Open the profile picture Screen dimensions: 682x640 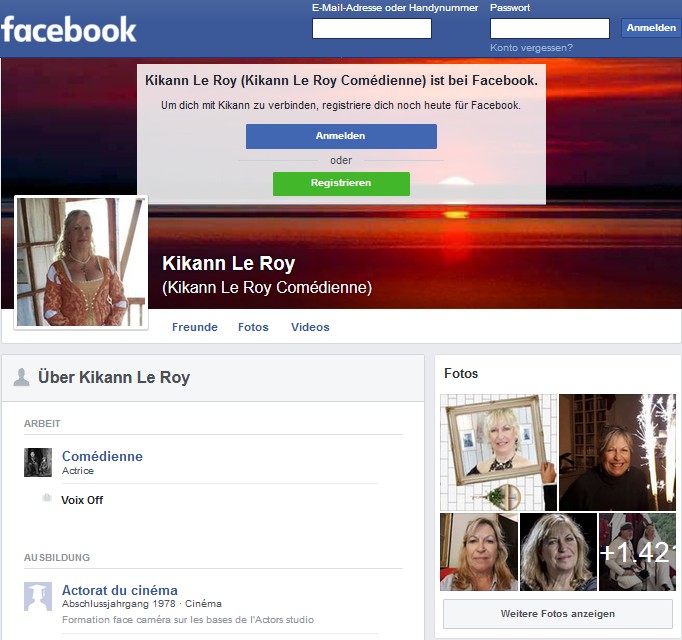coord(81,262)
